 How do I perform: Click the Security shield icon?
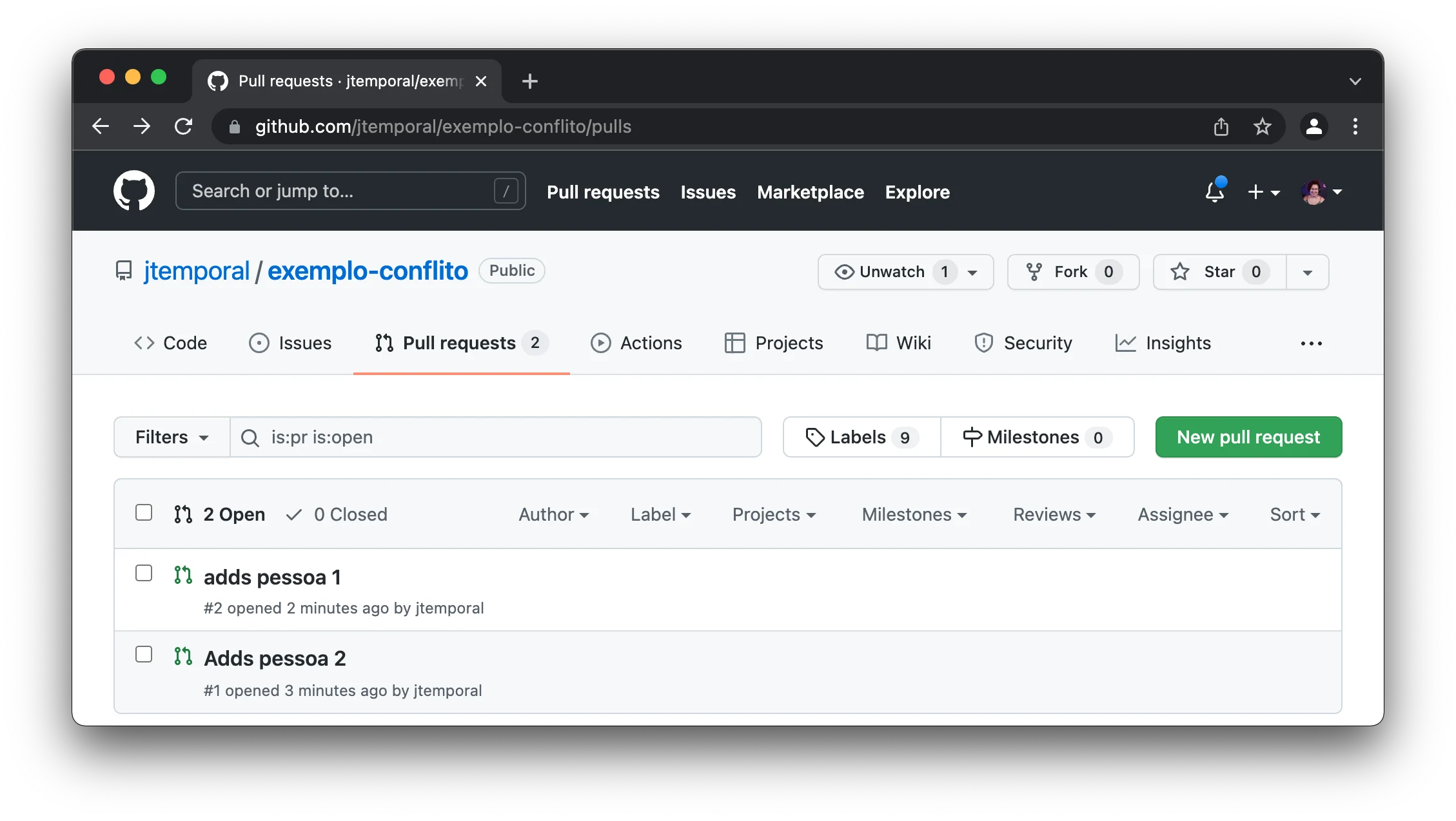pos(983,343)
